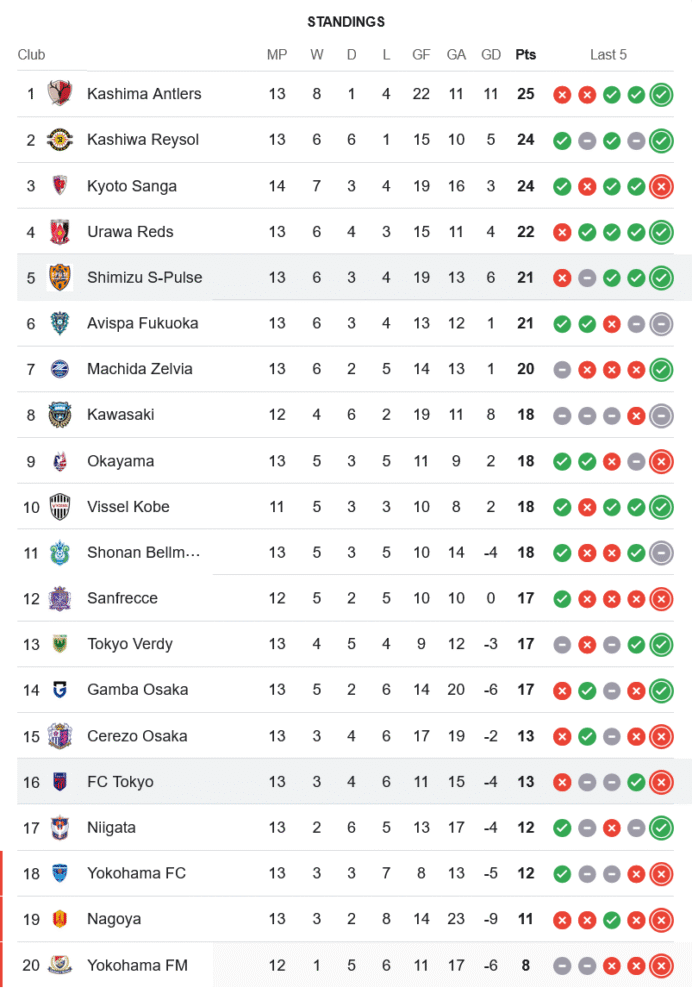The width and height of the screenshot is (692, 1000).
Task: Open the Kyoto Sanga team link
Action: pos(132,186)
